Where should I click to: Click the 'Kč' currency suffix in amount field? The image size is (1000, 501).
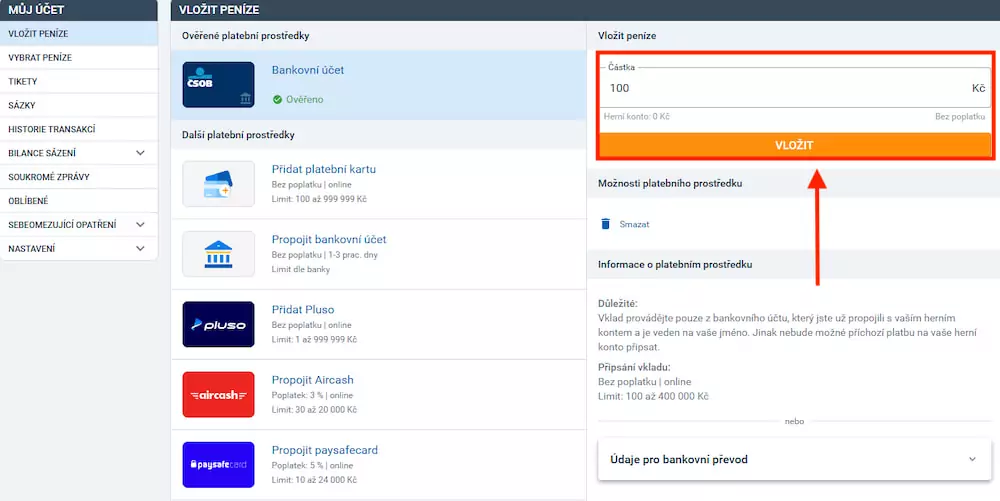click(978, 88)
